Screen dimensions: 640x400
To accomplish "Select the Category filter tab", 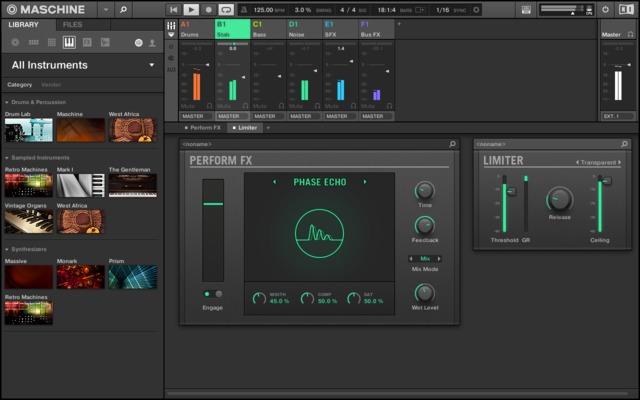I will [19, 84].
